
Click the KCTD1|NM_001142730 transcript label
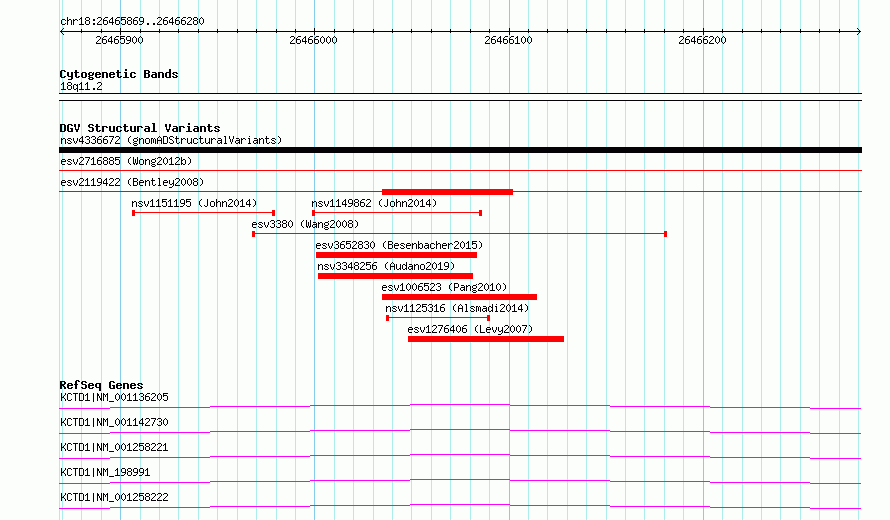pos(114,422)
